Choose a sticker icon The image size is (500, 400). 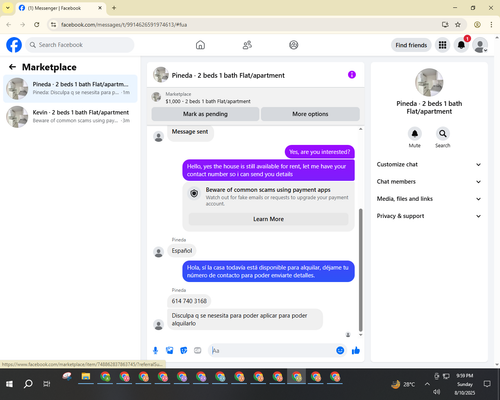pos(184,351)
